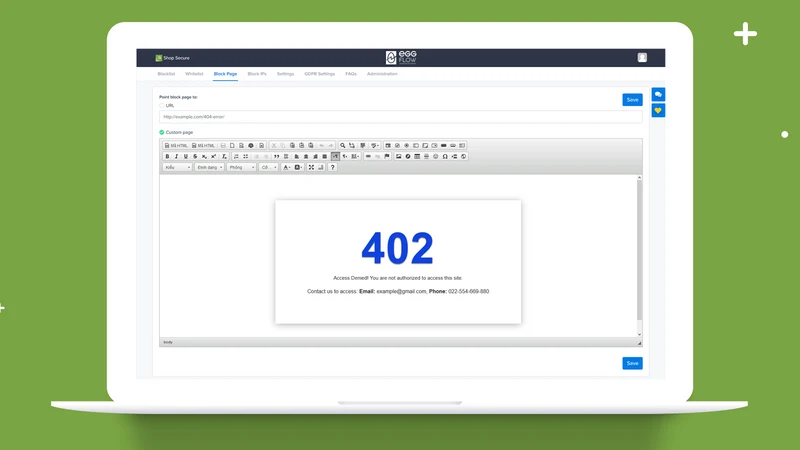Open the set language dropdown
The image size is (800, 450).
pos(356,157)
